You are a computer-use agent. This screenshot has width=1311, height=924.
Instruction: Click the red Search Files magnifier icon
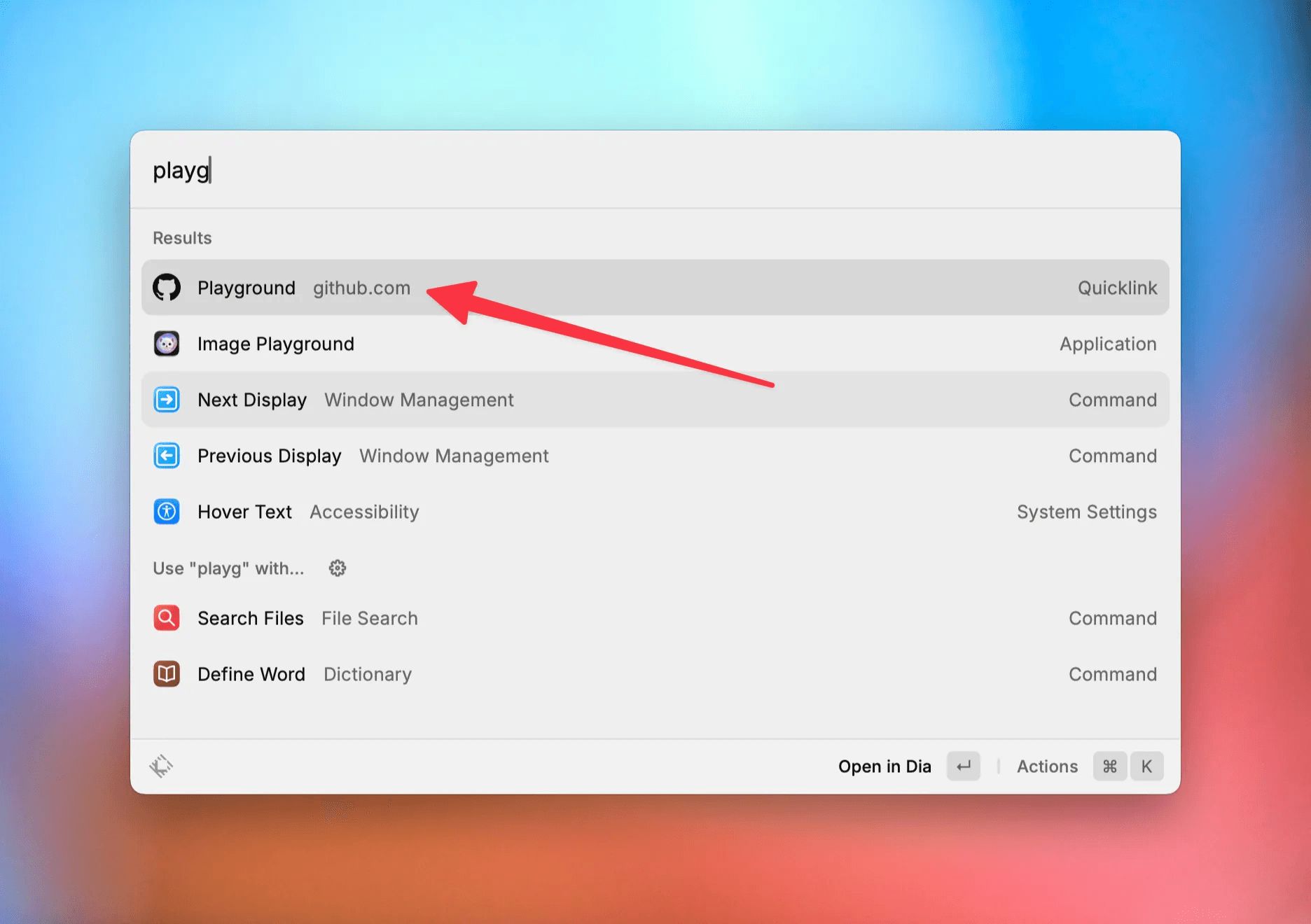pyautogui.click(x=167, y=618)
